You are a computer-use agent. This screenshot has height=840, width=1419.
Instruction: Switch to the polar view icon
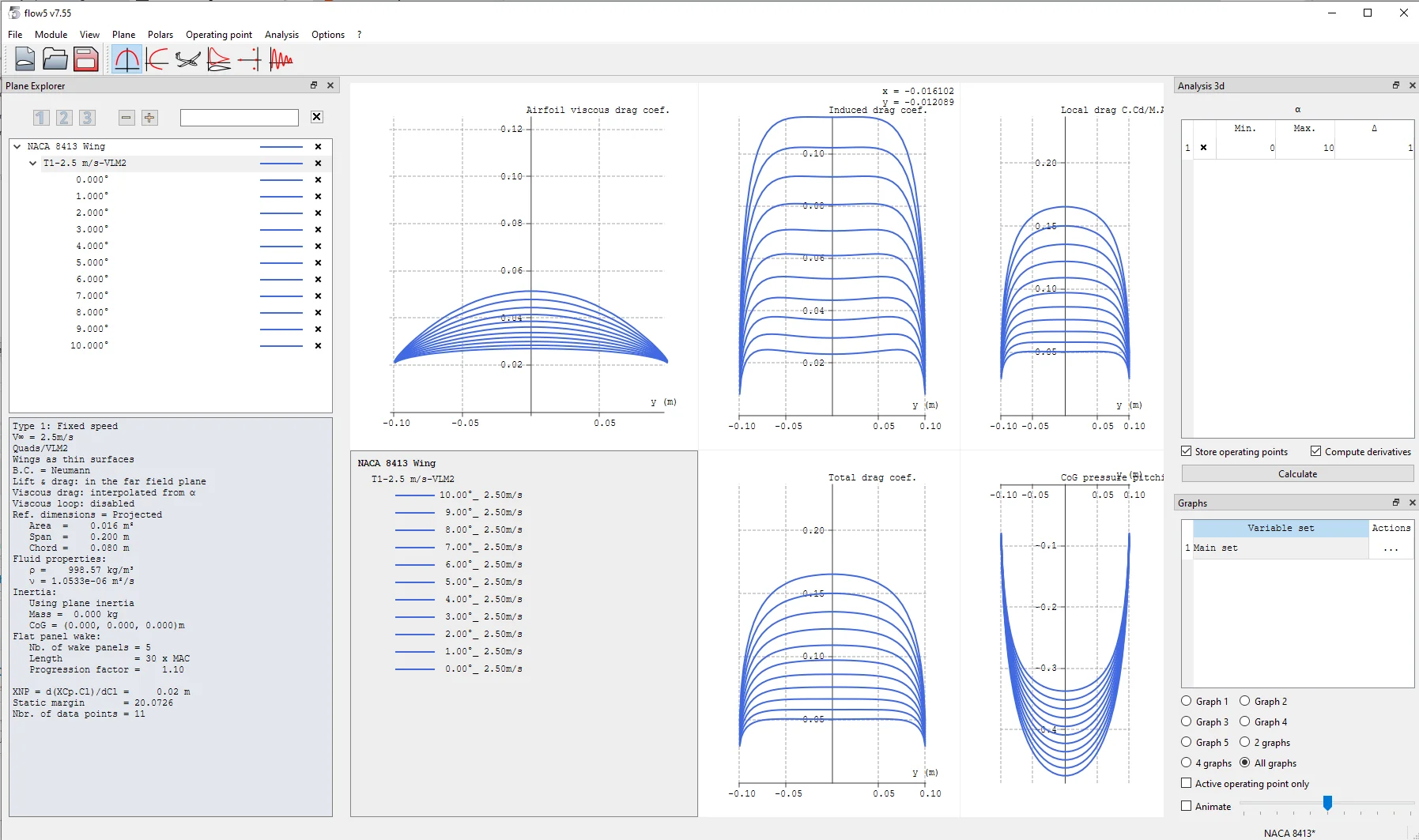[157, 59]
